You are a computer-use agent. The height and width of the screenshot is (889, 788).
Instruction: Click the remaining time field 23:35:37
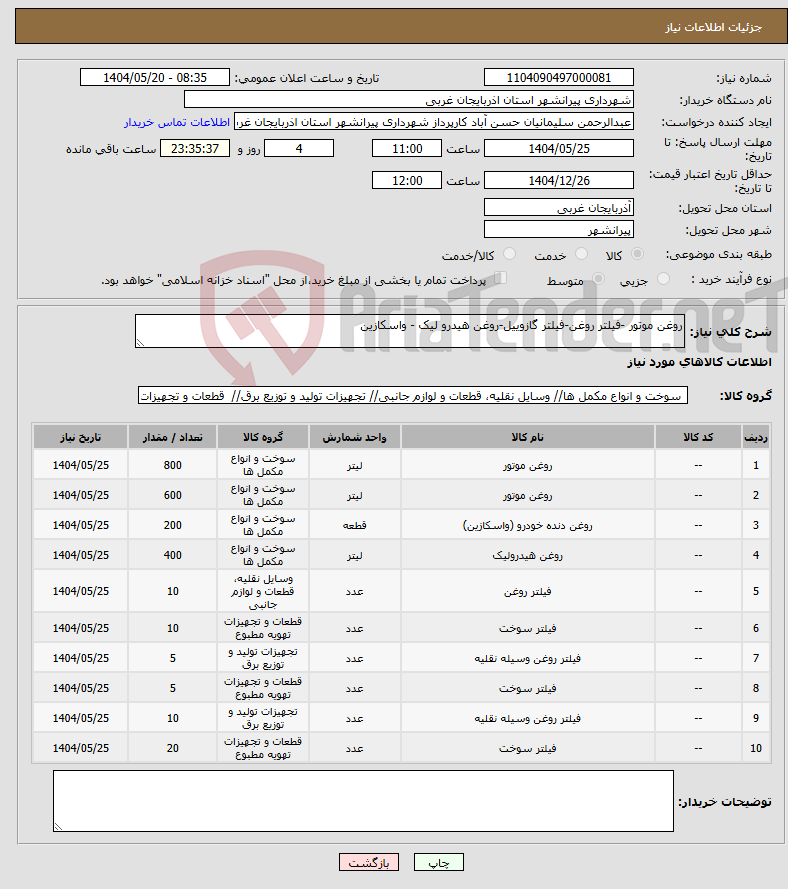point(195,149)
